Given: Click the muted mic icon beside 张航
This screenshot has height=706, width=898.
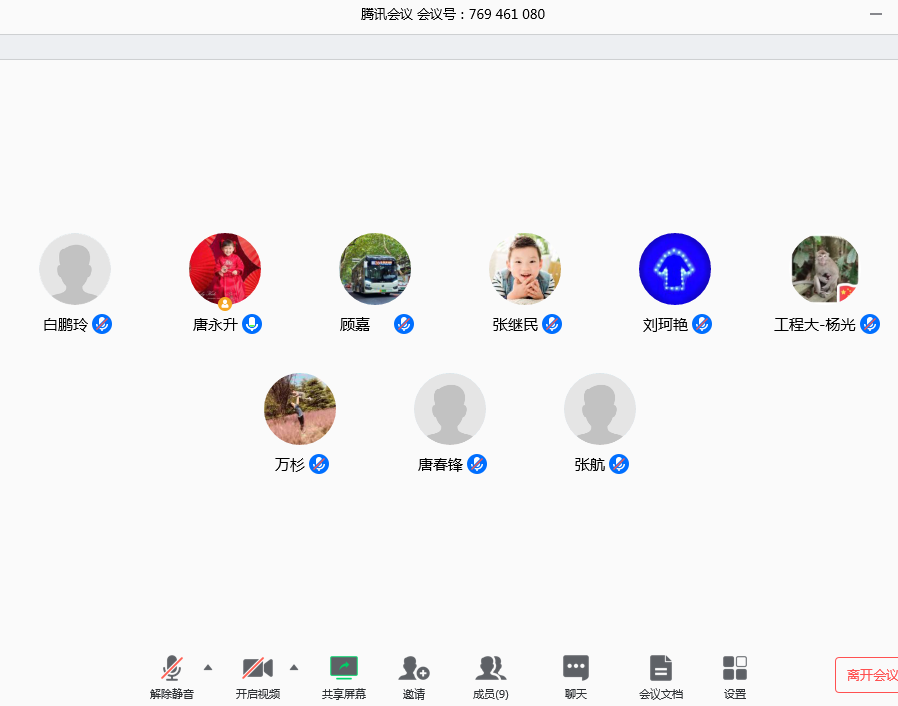Looking at the screenshot, I should (x=619, y=464).
